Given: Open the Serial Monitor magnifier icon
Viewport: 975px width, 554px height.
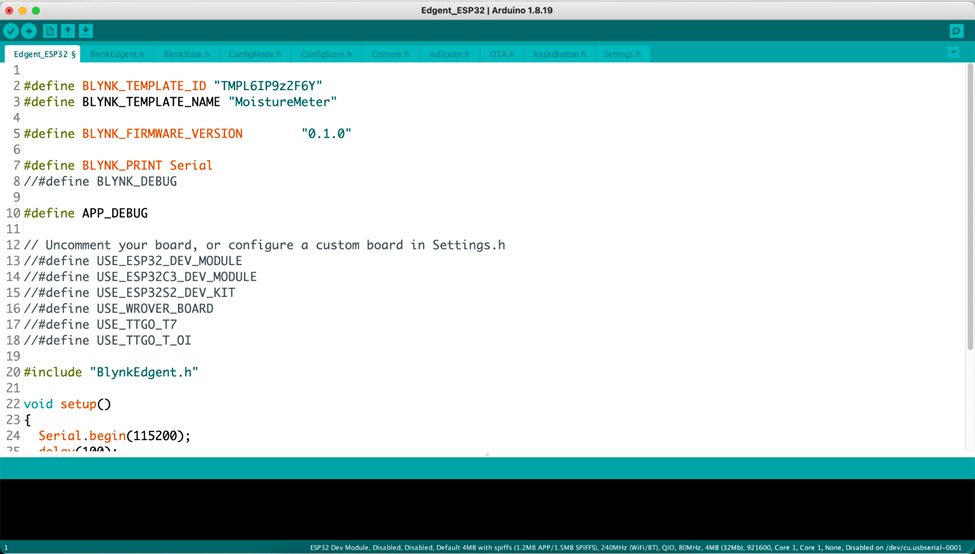Looking at the screenshot, I should pyautogui.click(x=956, y=31).
